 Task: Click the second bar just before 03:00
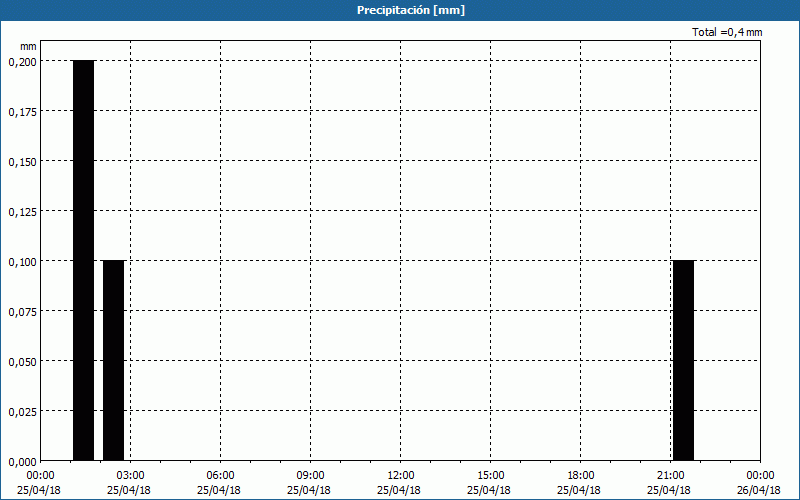(x=114, y=360)
